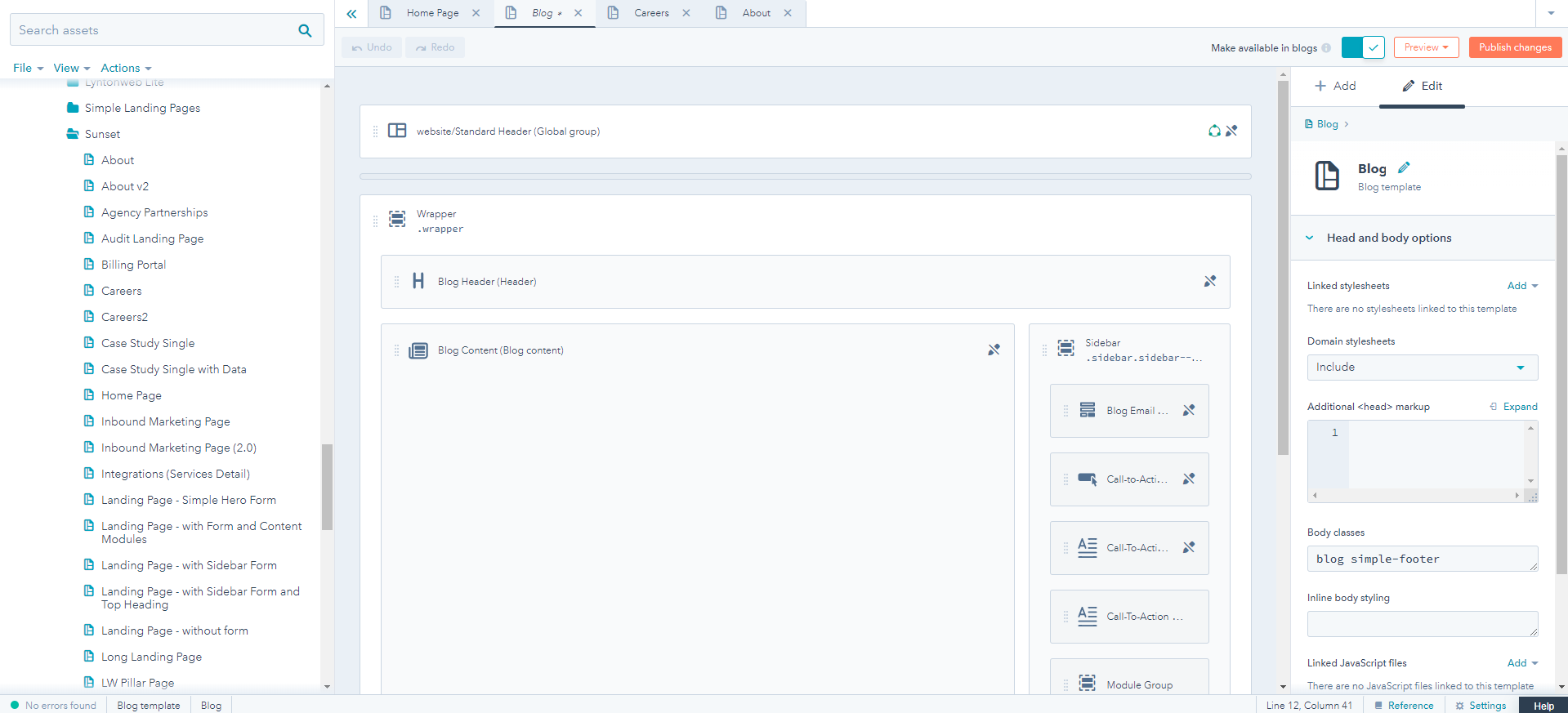Screen dimensions: 1568x713
Task: Switch to the About tab
Action: click(757, 13)
